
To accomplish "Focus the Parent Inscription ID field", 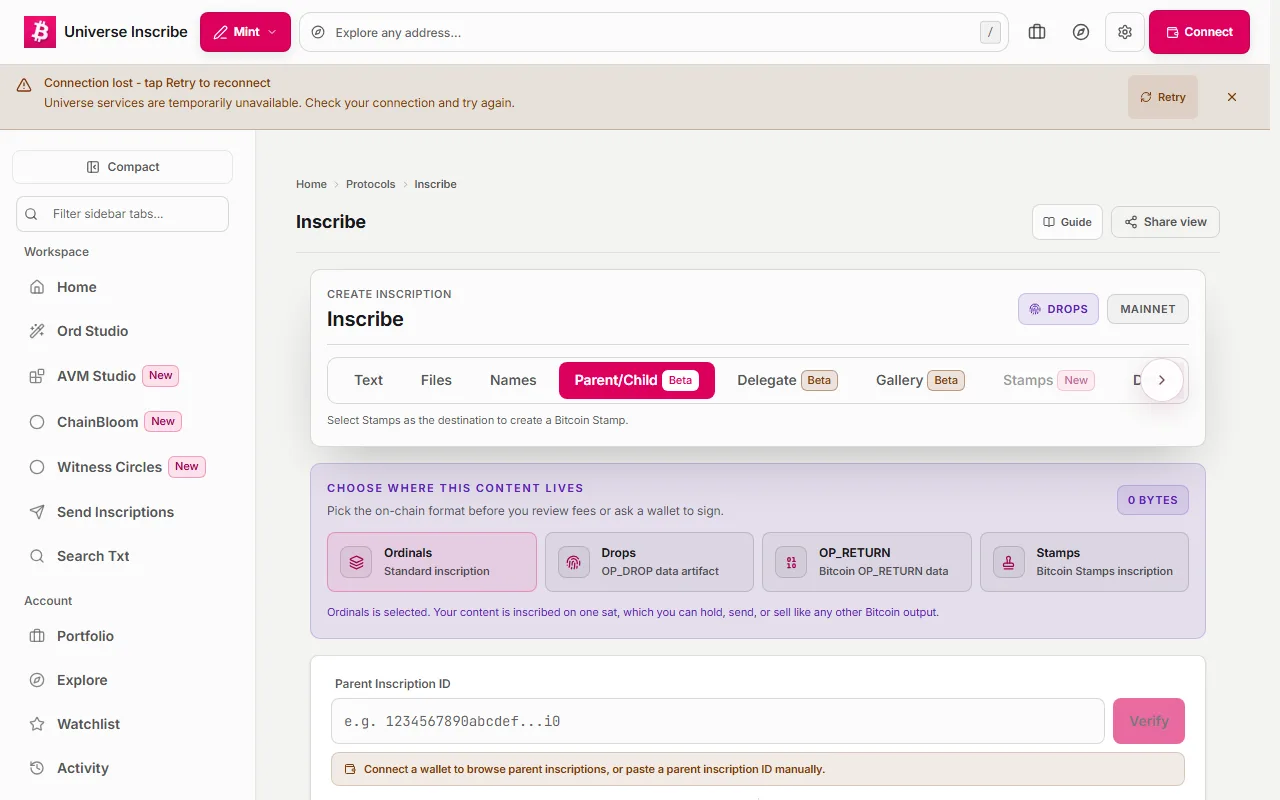I will pyautogui.click(x=718, y=721).
